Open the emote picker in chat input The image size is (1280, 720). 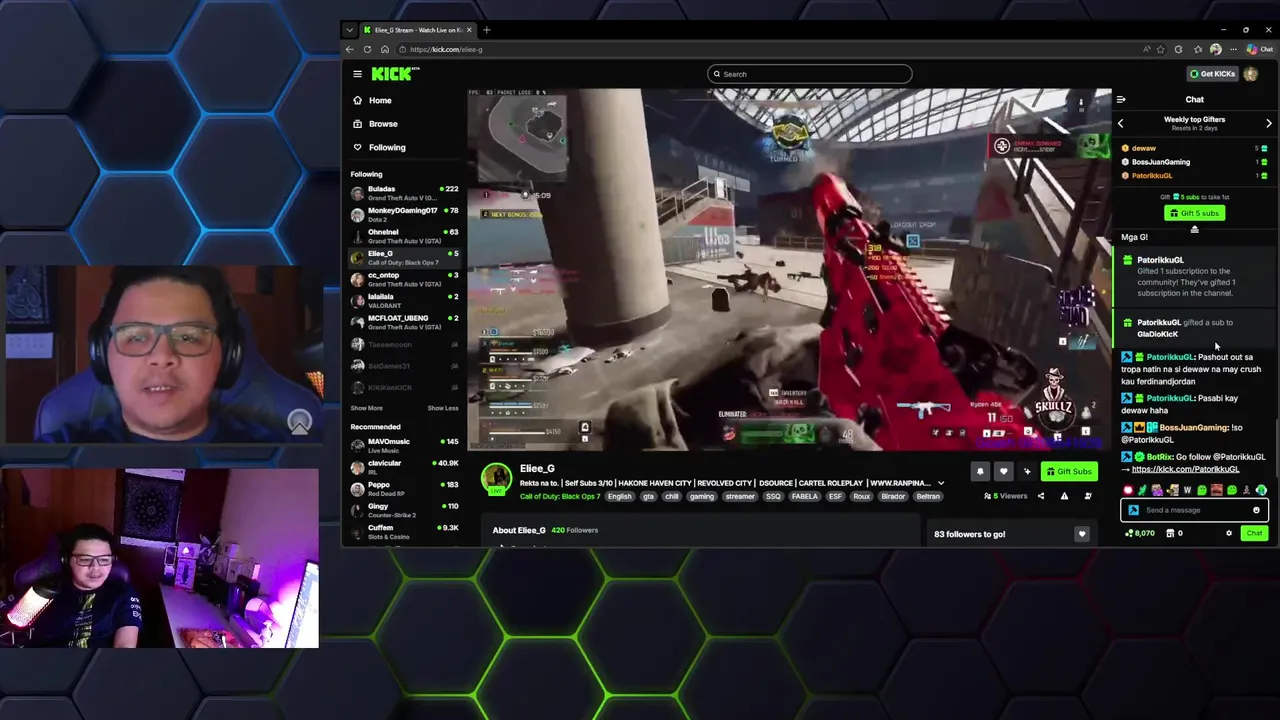[1256, 510]
